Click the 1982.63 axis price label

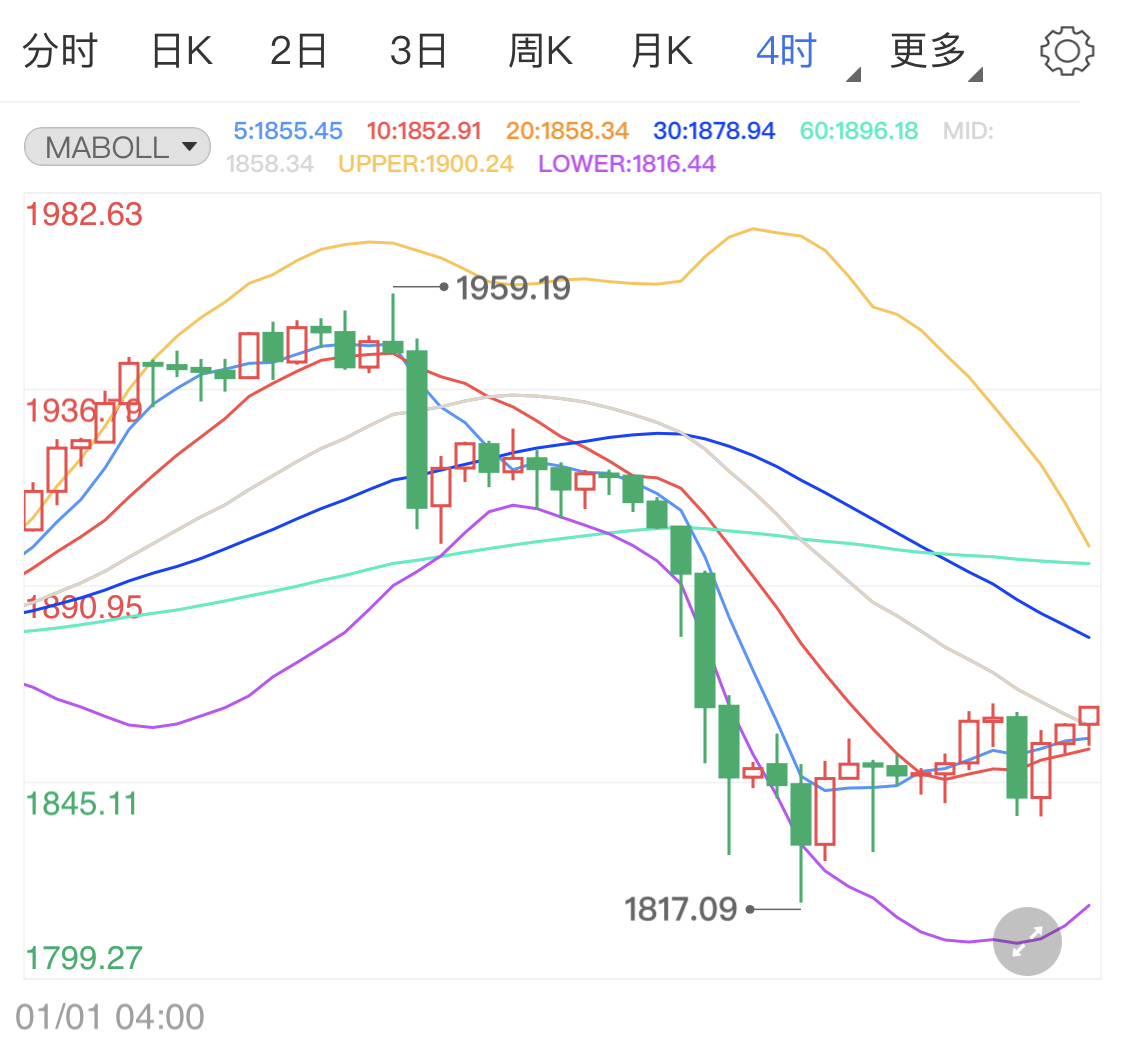coord(84,215)
